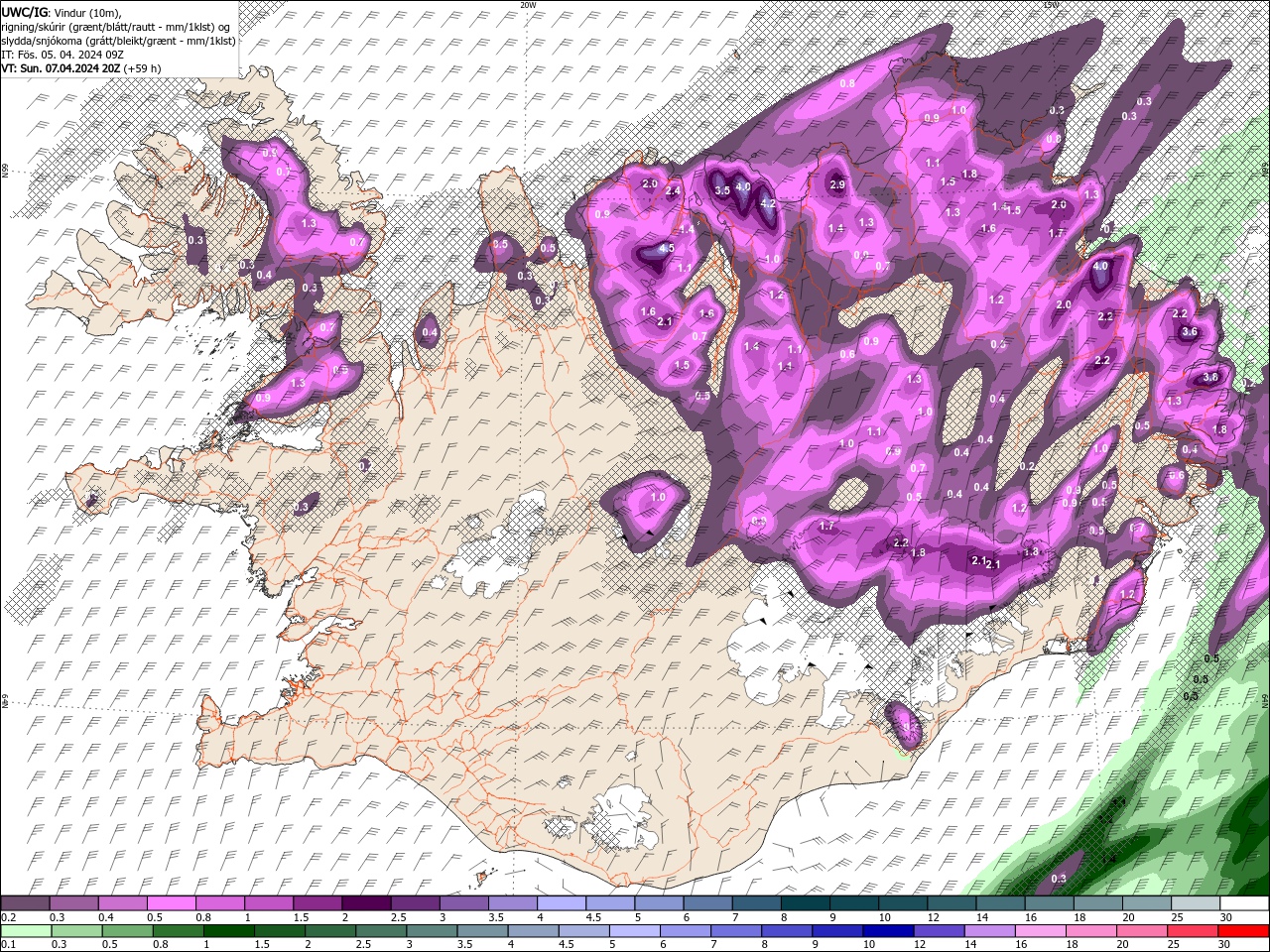
Task: Select the white swatch labeled 30 in upper legend
Action: point(1245,903)
